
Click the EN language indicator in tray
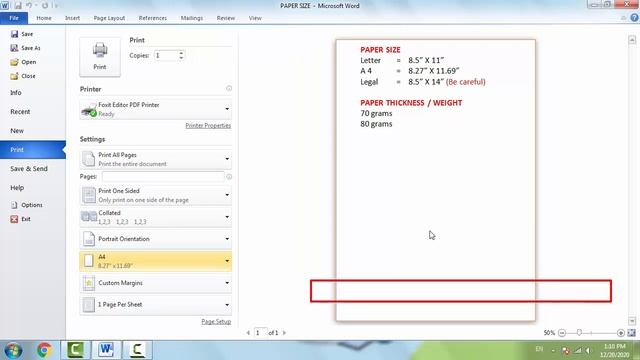pos(539,349)
